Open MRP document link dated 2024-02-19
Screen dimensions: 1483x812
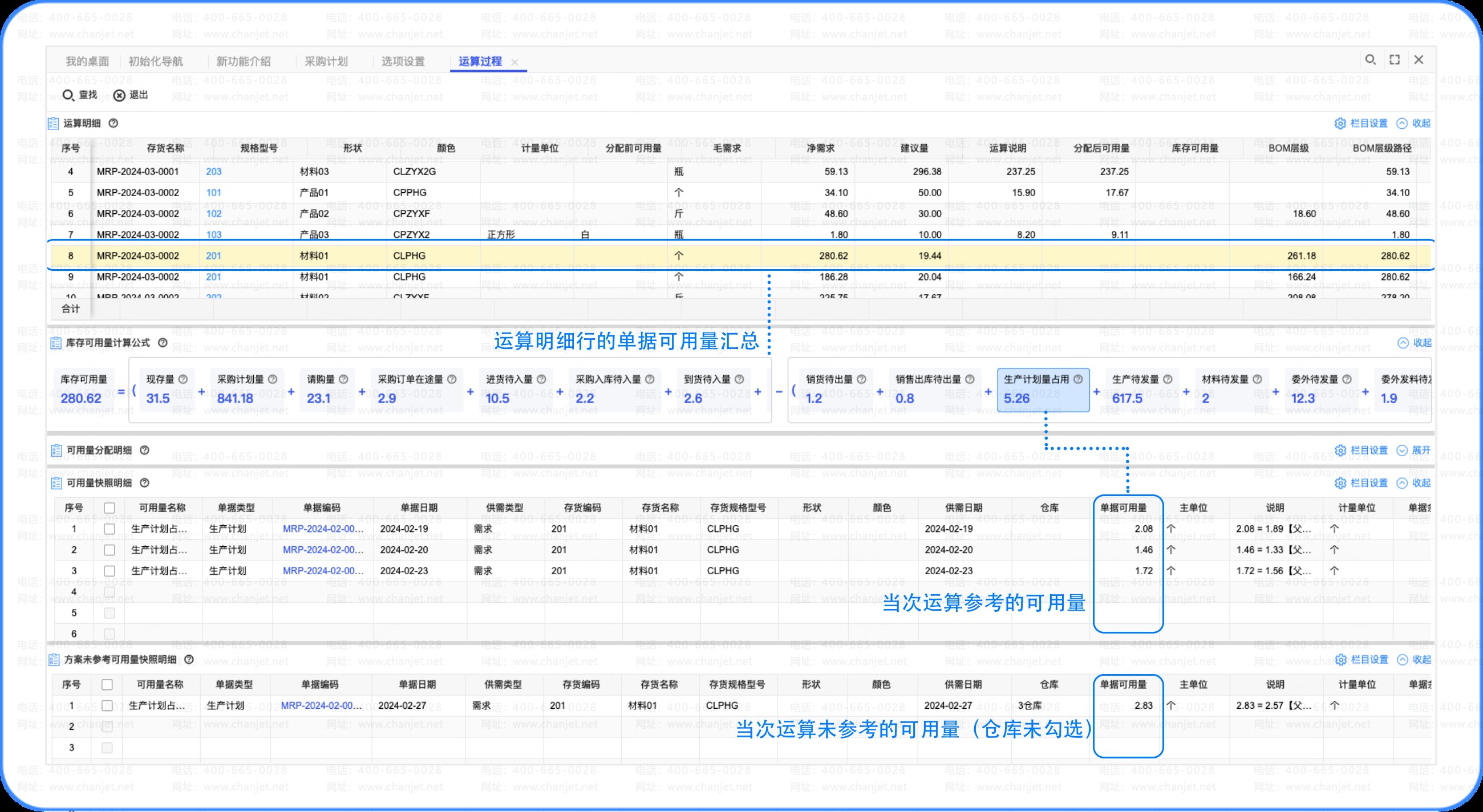point(323,529)
